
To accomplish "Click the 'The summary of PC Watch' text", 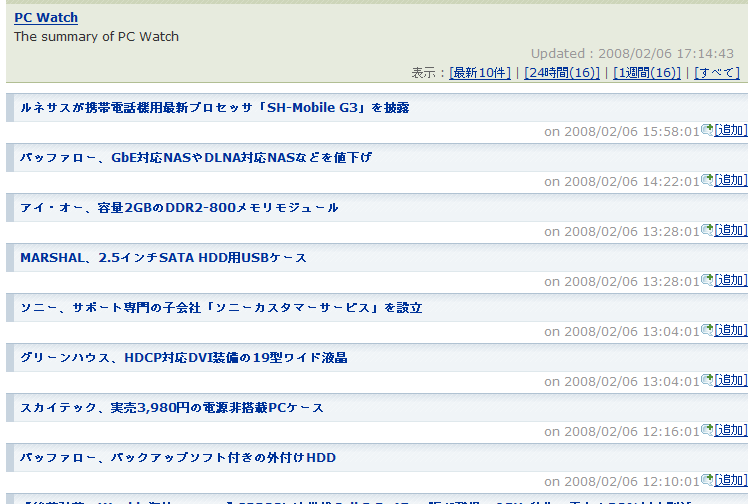I will (x=96, y=37).
